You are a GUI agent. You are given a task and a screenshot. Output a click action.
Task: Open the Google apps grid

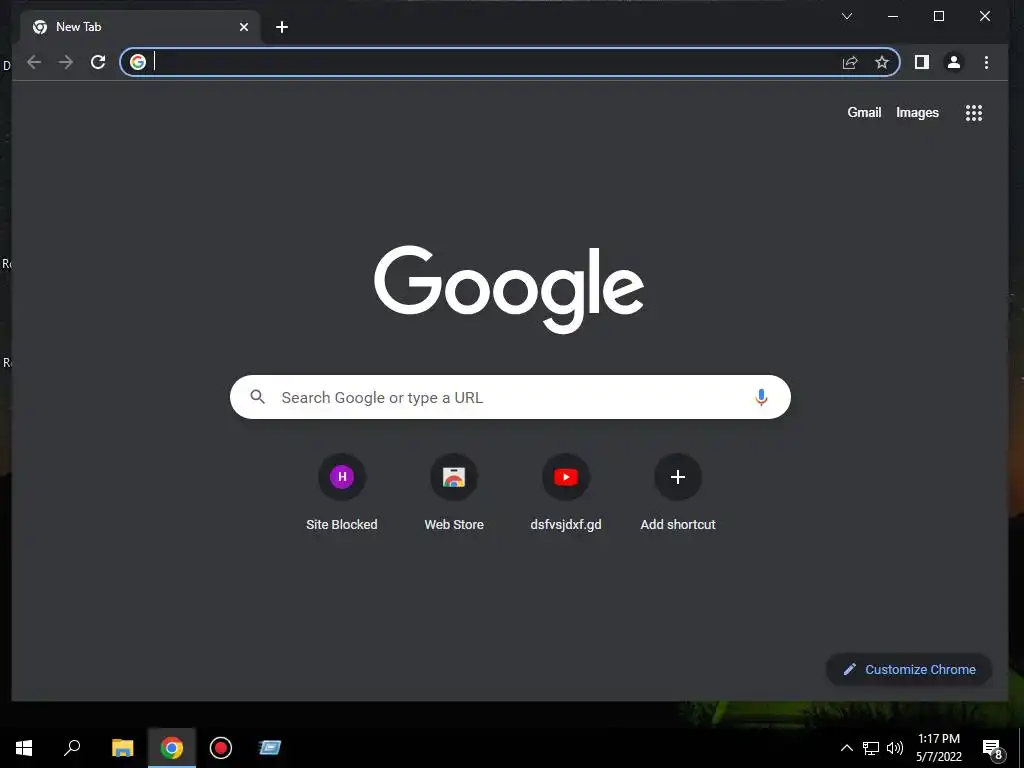click(x=974, y=113)
